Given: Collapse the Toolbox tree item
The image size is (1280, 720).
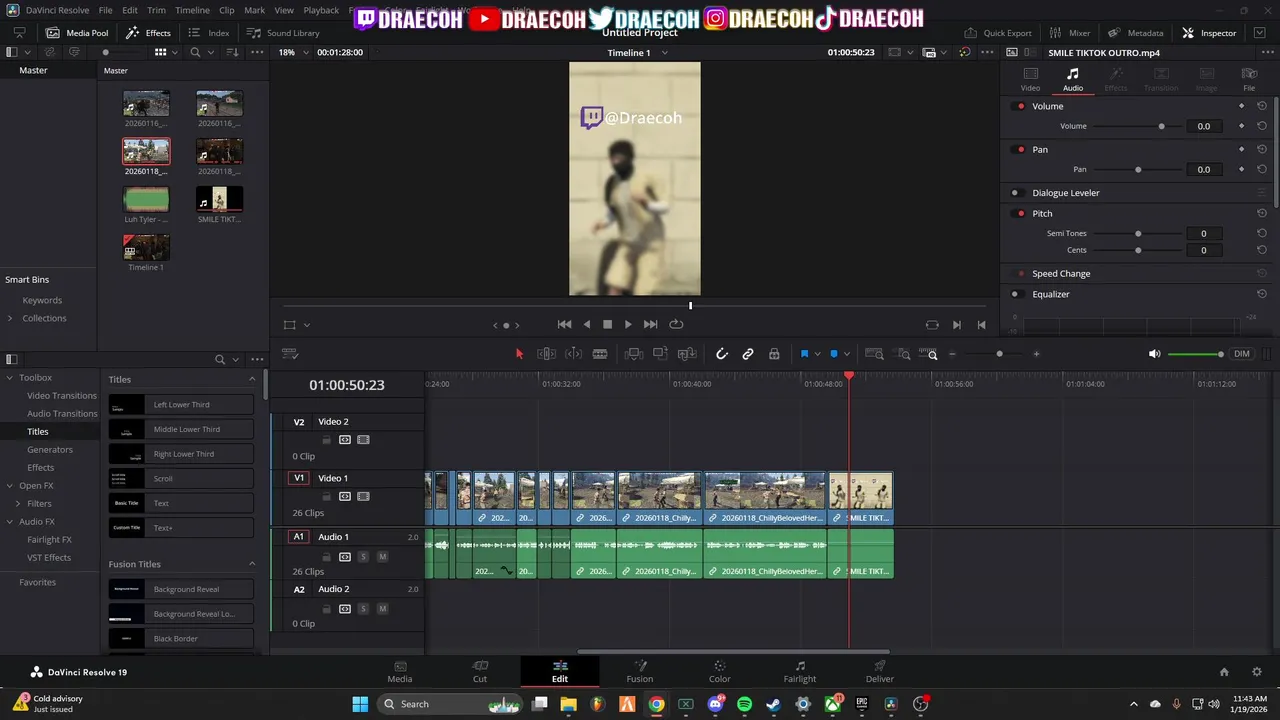Looking at the screenshot, I should coord(10,378).
